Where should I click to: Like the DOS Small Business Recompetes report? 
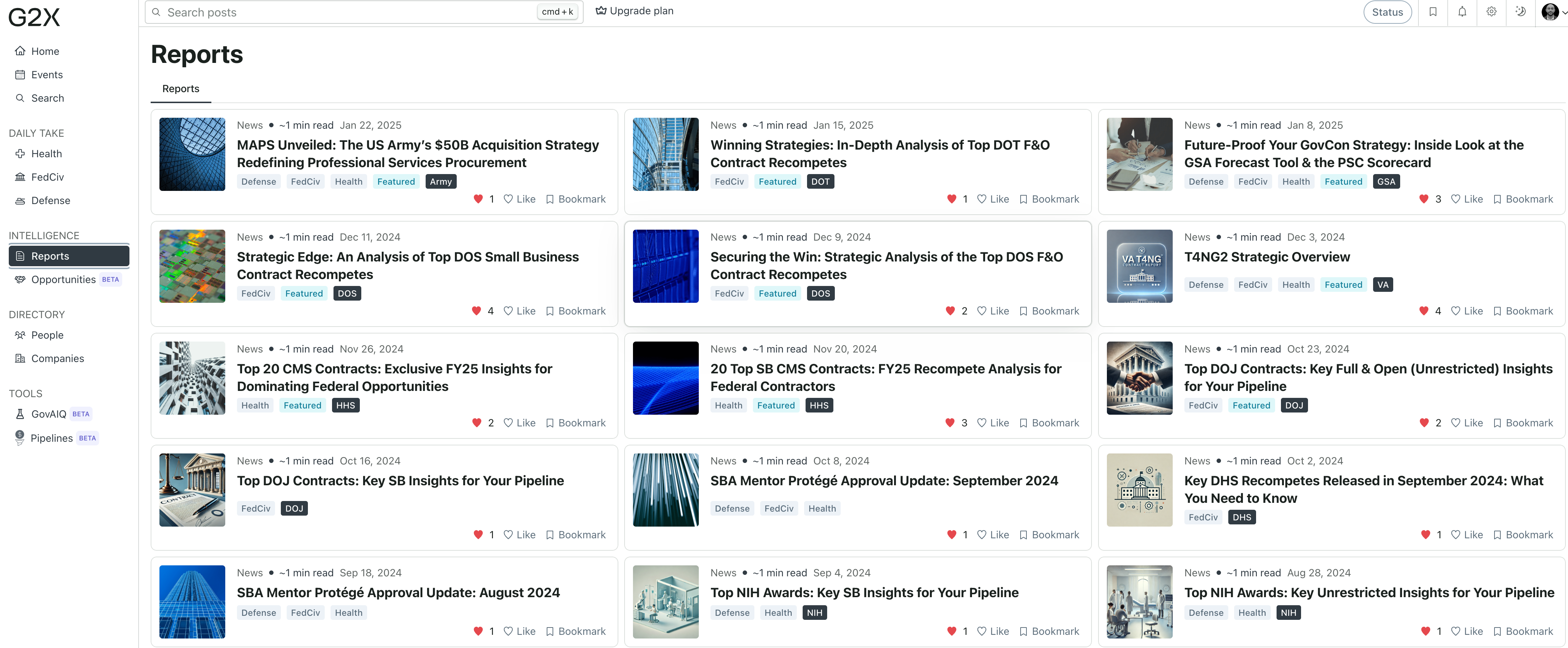click(x=519, y=311)
